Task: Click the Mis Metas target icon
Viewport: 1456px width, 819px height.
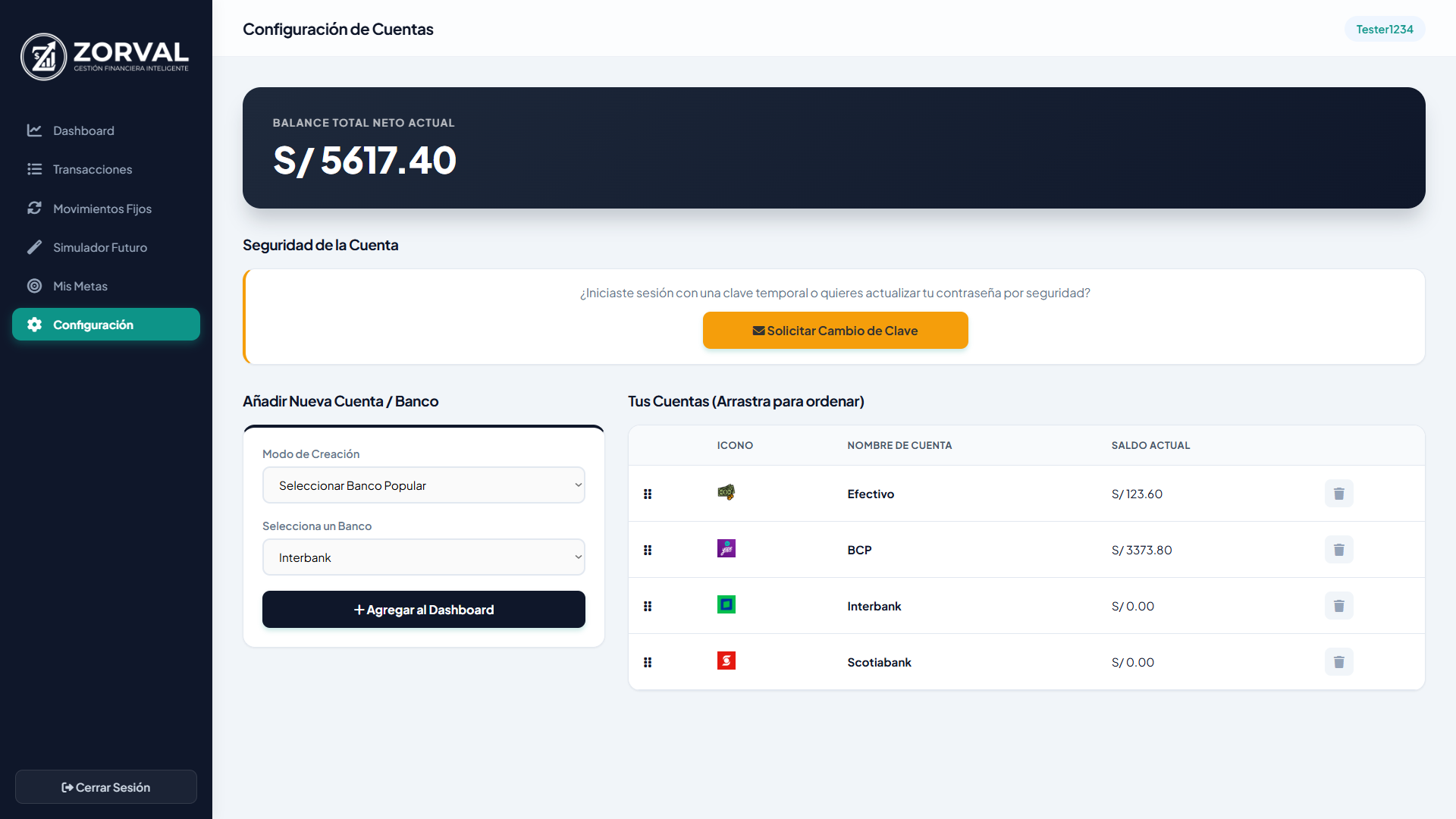Action: 35,286
